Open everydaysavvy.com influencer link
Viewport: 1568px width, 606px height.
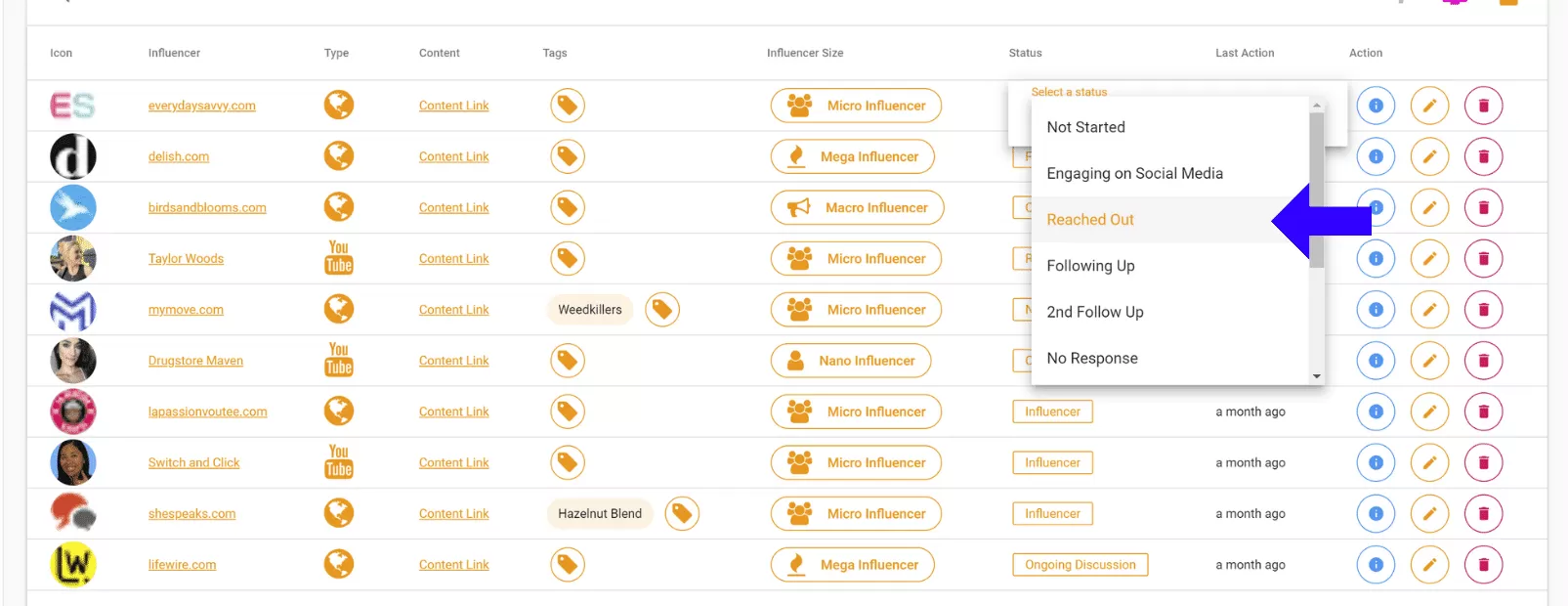coord(202,106)
